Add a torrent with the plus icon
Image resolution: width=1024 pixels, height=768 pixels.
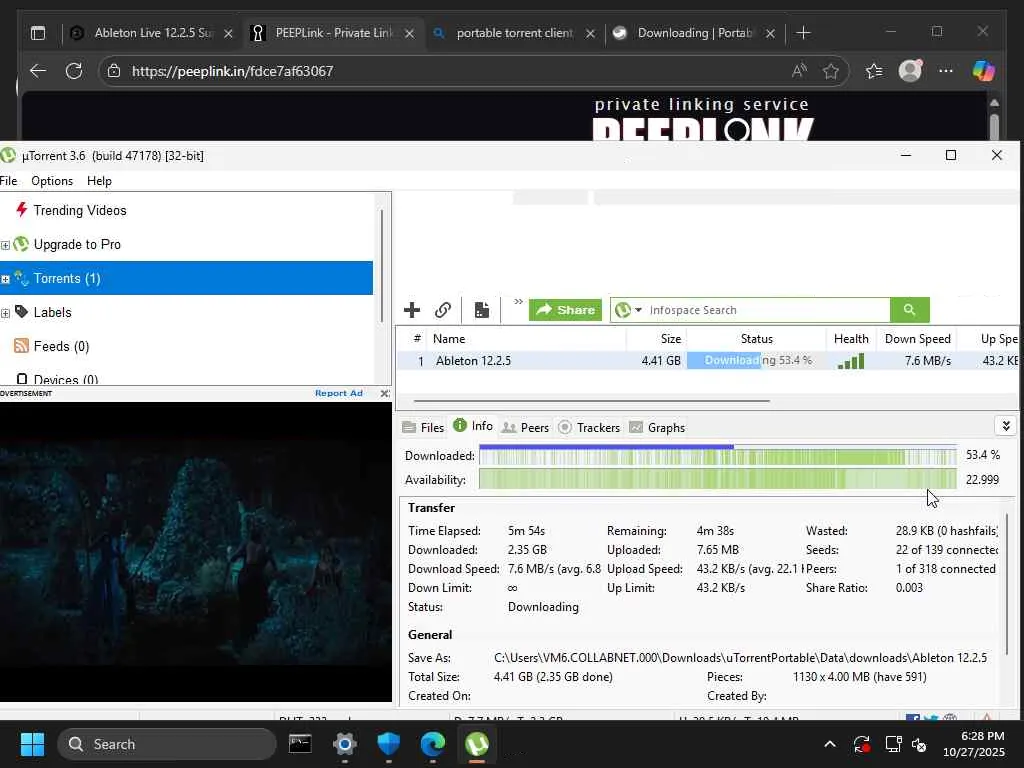(411, 310)
